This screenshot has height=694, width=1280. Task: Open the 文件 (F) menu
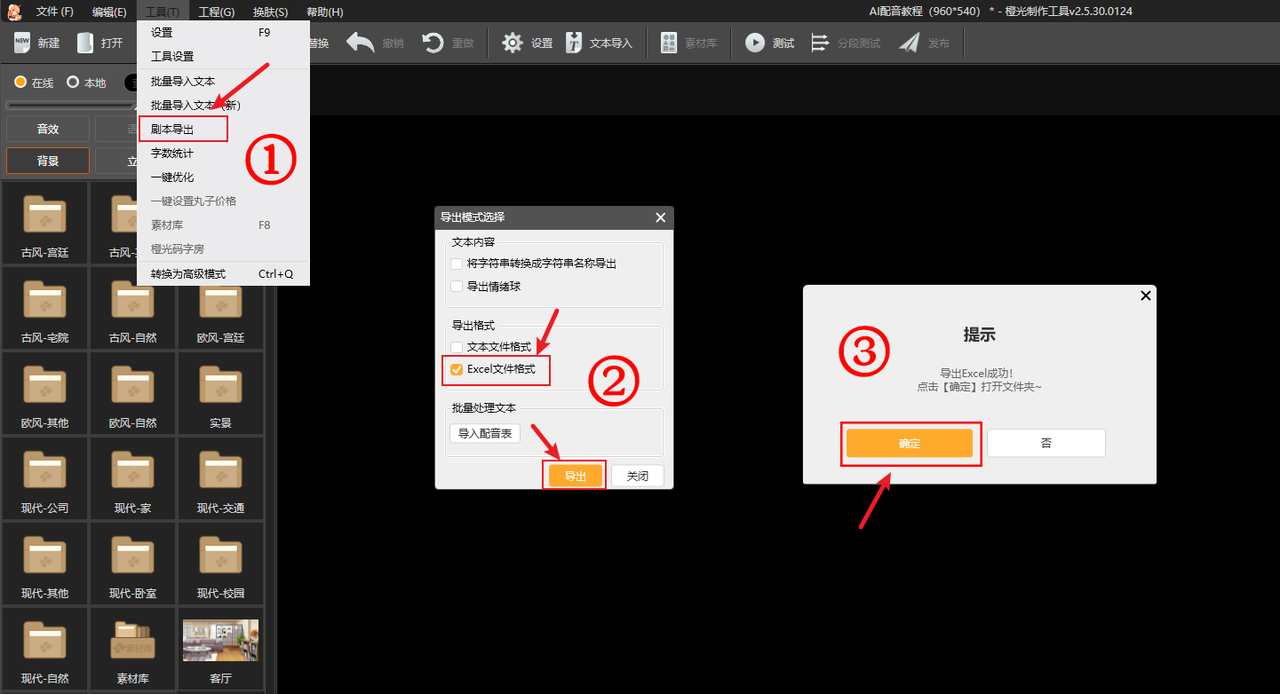(x=54, y=12)
